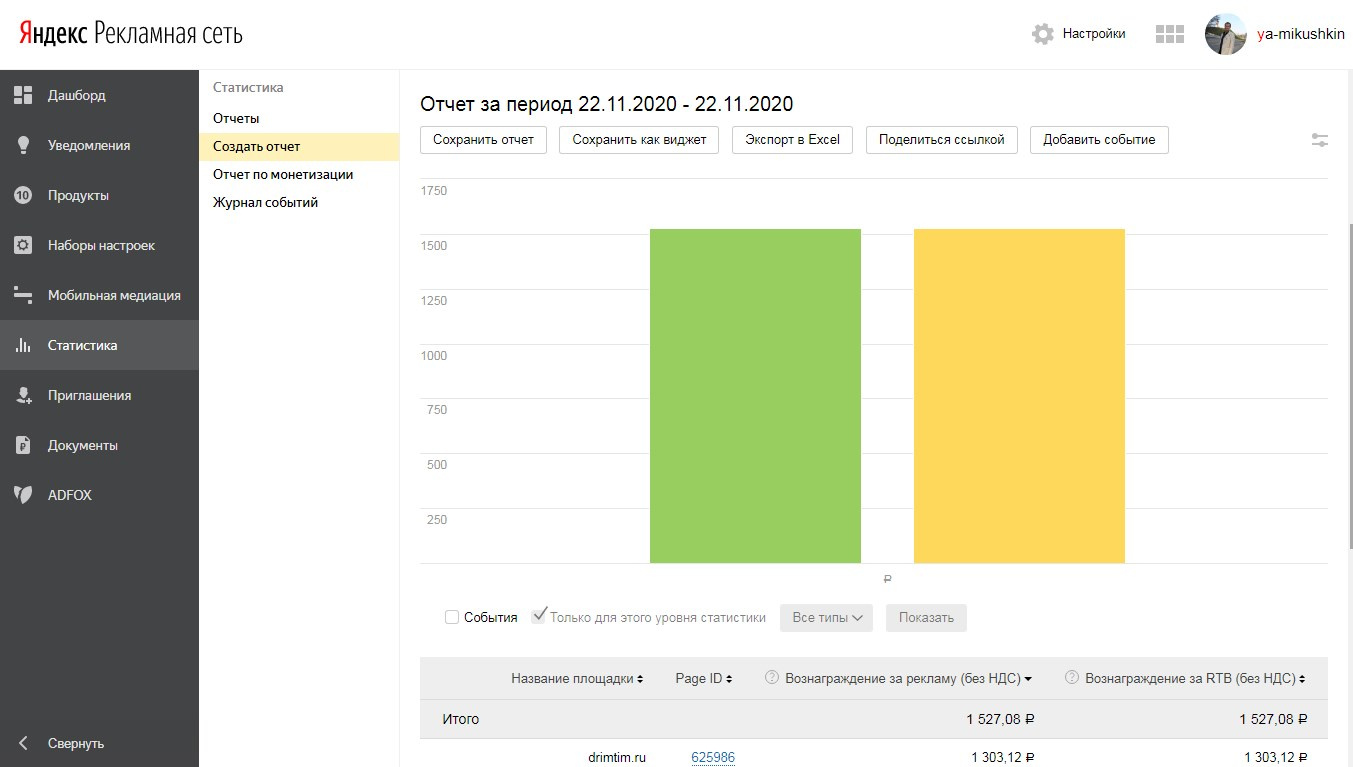Image resolution: width=1353 pixels, height=767 pixels.
Task: Click the report period heading
Action: tap(607, 104)
